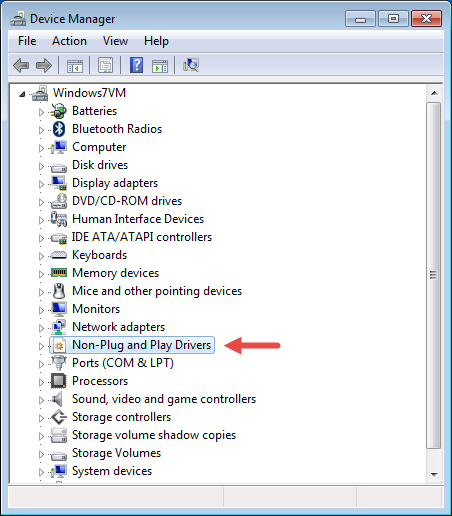Select the DVD/CD-ROM drives label

coord(127,201)
